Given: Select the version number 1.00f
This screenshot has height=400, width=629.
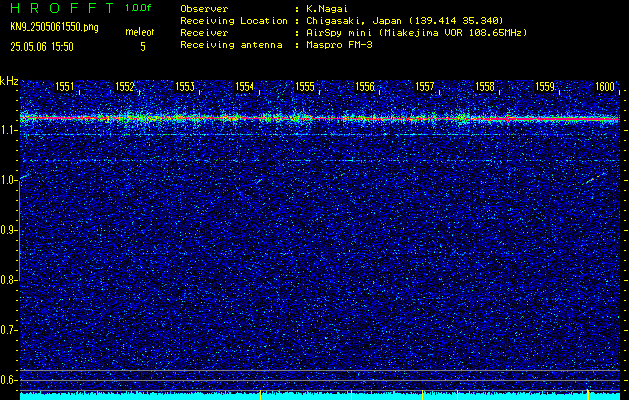Looking at the screenshot, I should [138, 8].
